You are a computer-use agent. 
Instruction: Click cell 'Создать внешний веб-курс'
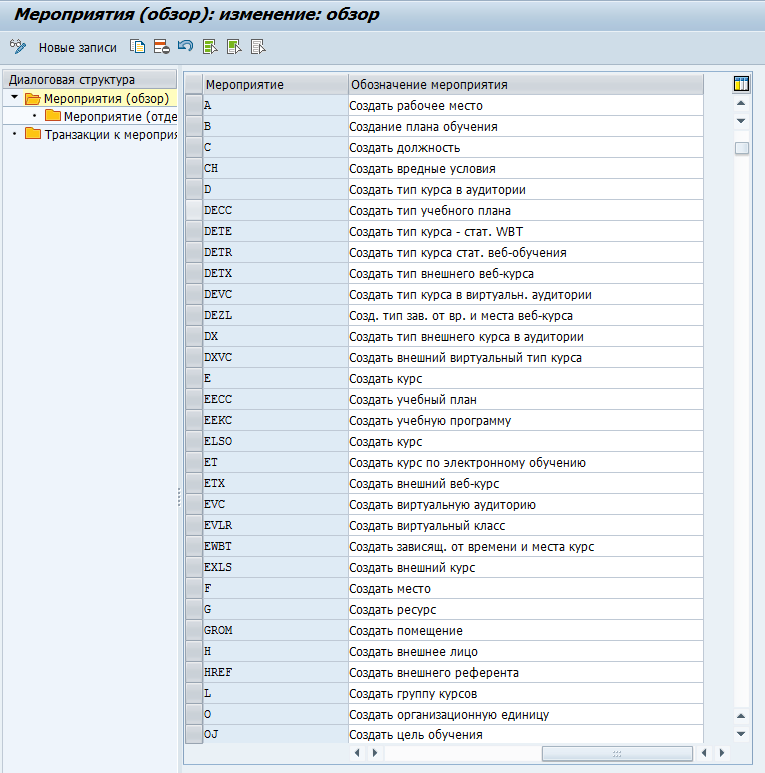tap(525, 484)
